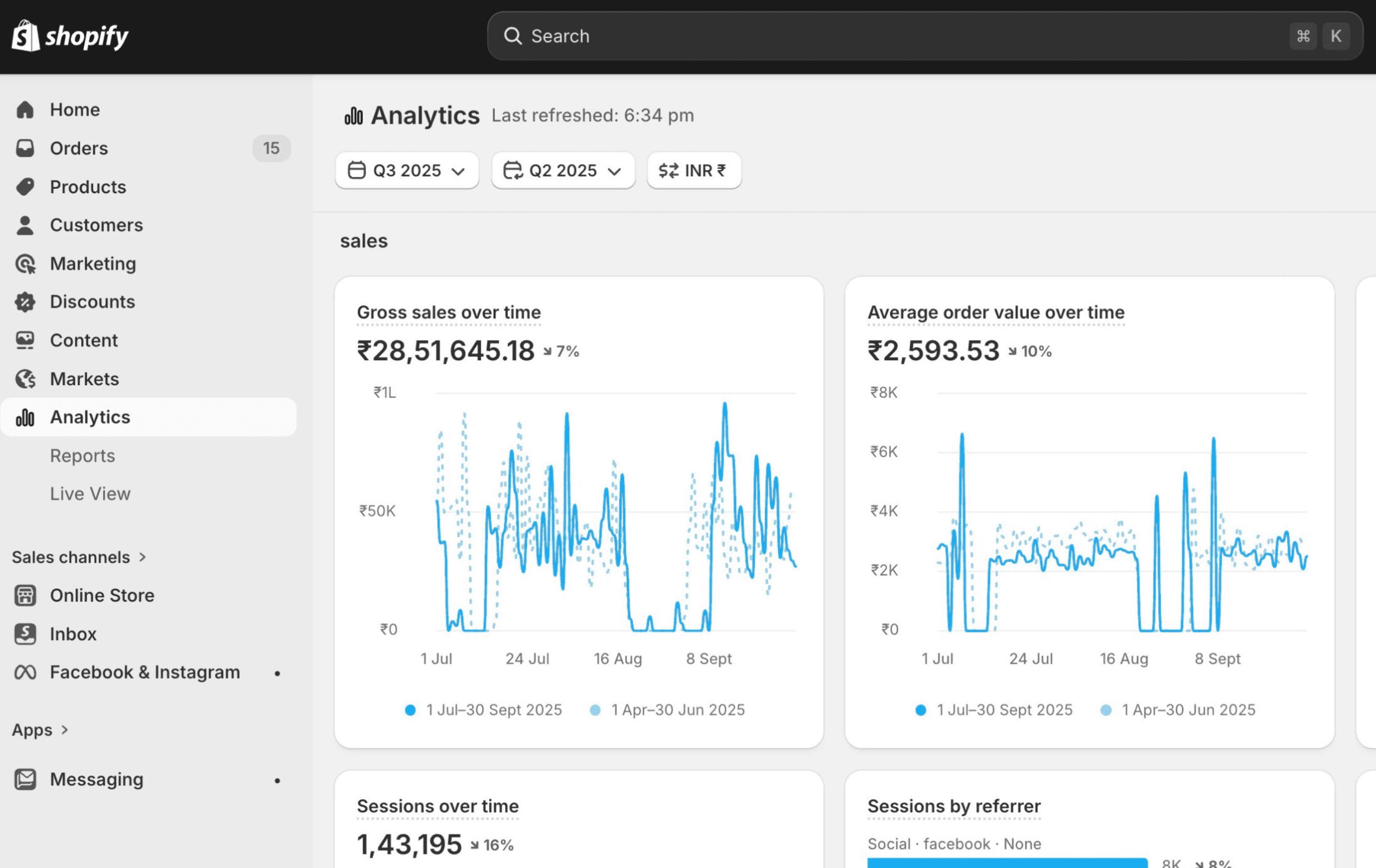This screenshot has height=868, width=1376.
Task: Click the Shopify logo icon
Action: coord(26,36)
